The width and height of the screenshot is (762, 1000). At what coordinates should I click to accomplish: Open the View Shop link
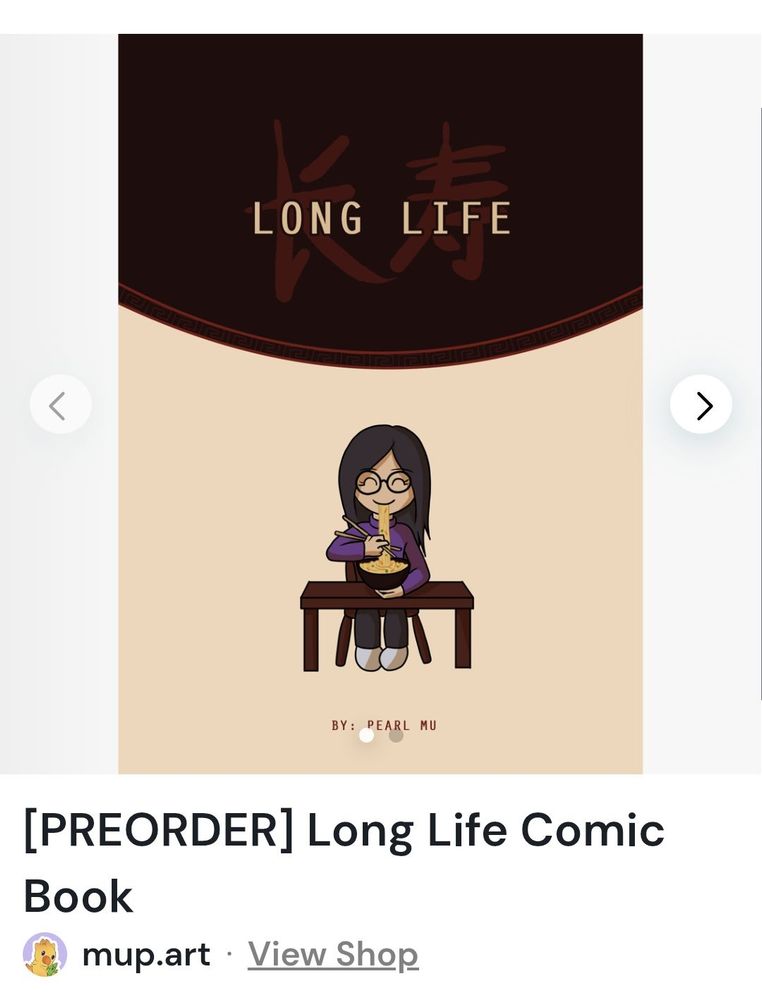333,955
